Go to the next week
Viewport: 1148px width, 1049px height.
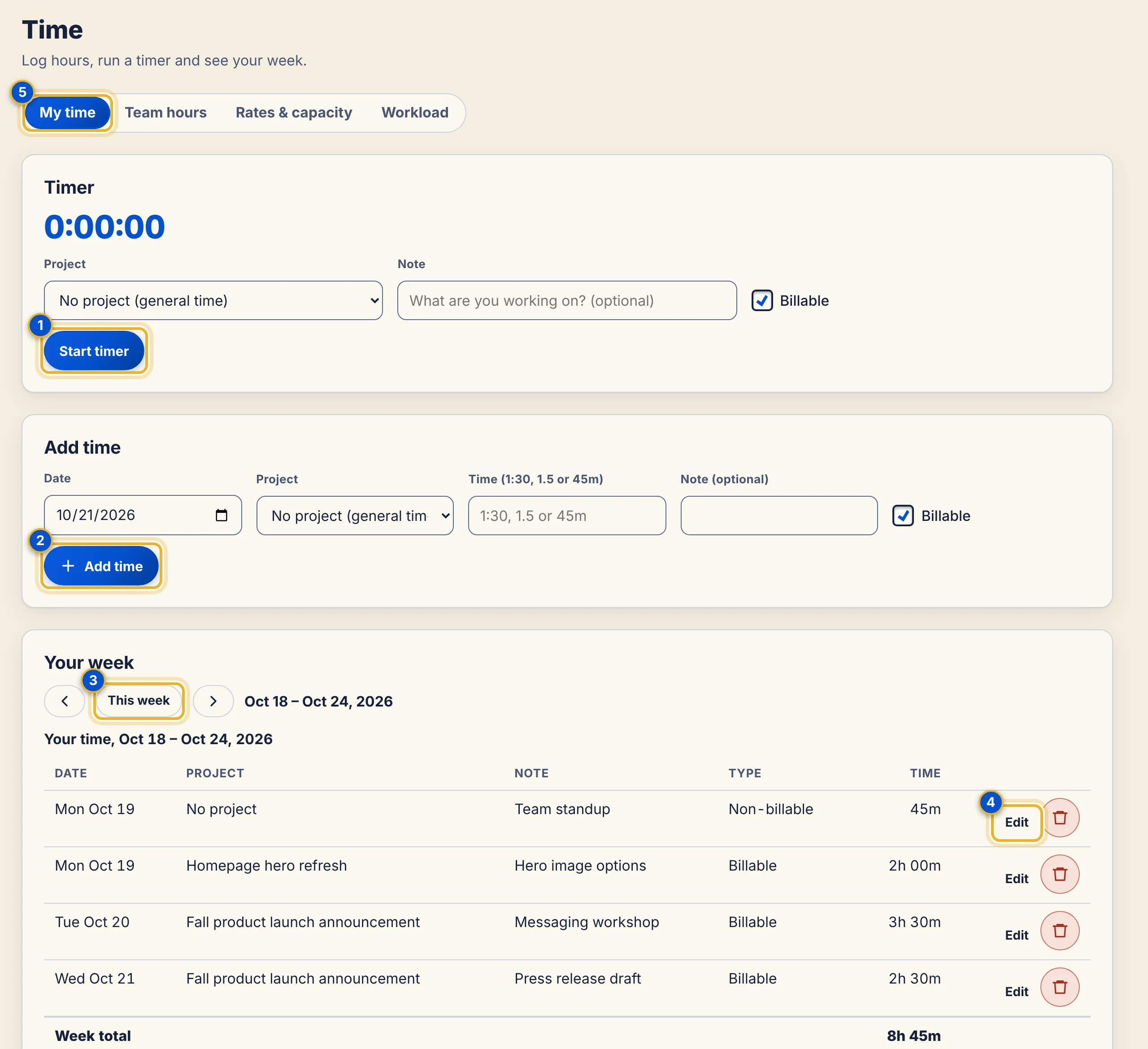coord(213,701)
